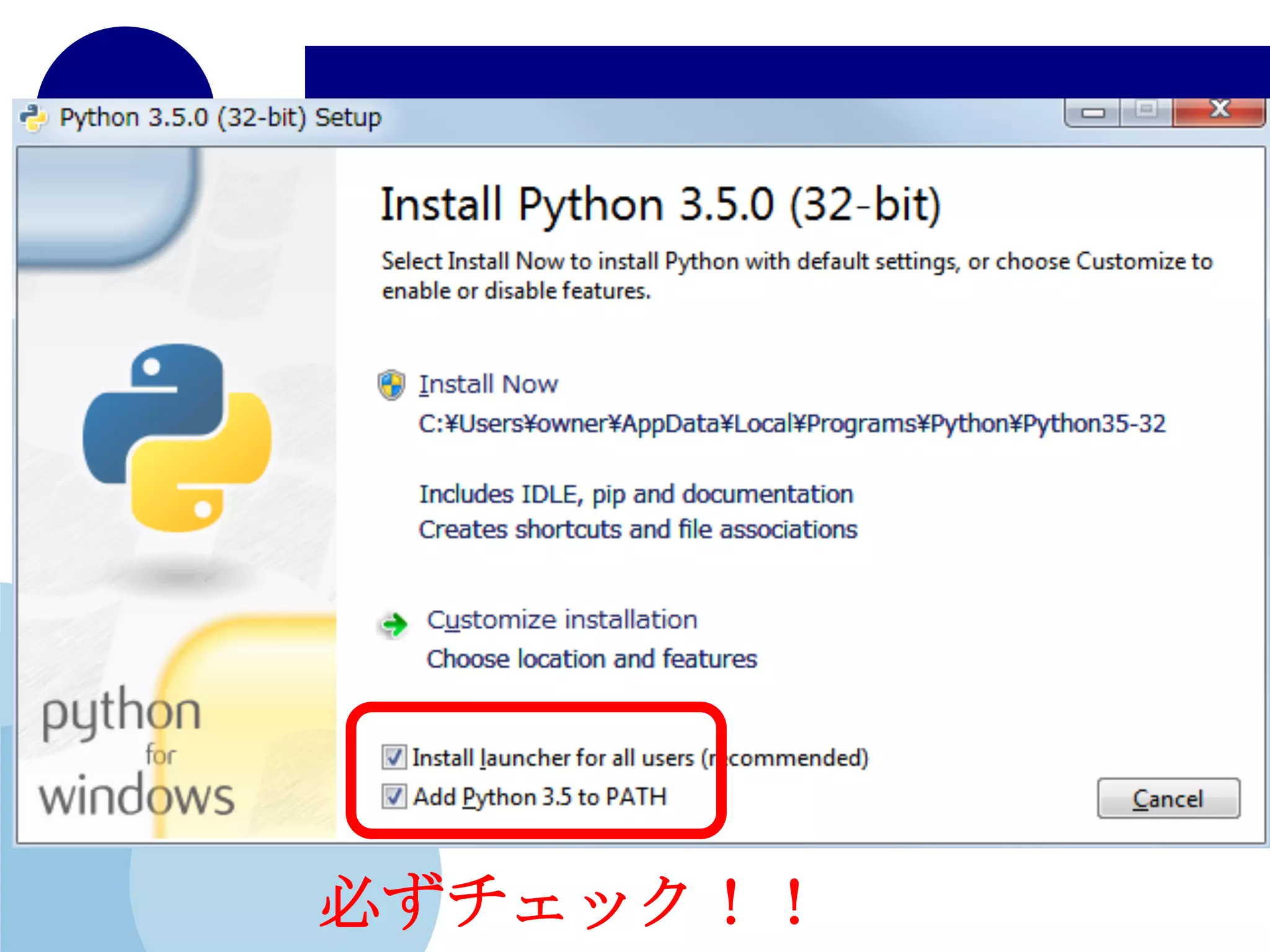The width and height of the screenshot is (1270, 952).
Task: Click the UAC shield icon beside Install Now
Action: pos(391,385)
